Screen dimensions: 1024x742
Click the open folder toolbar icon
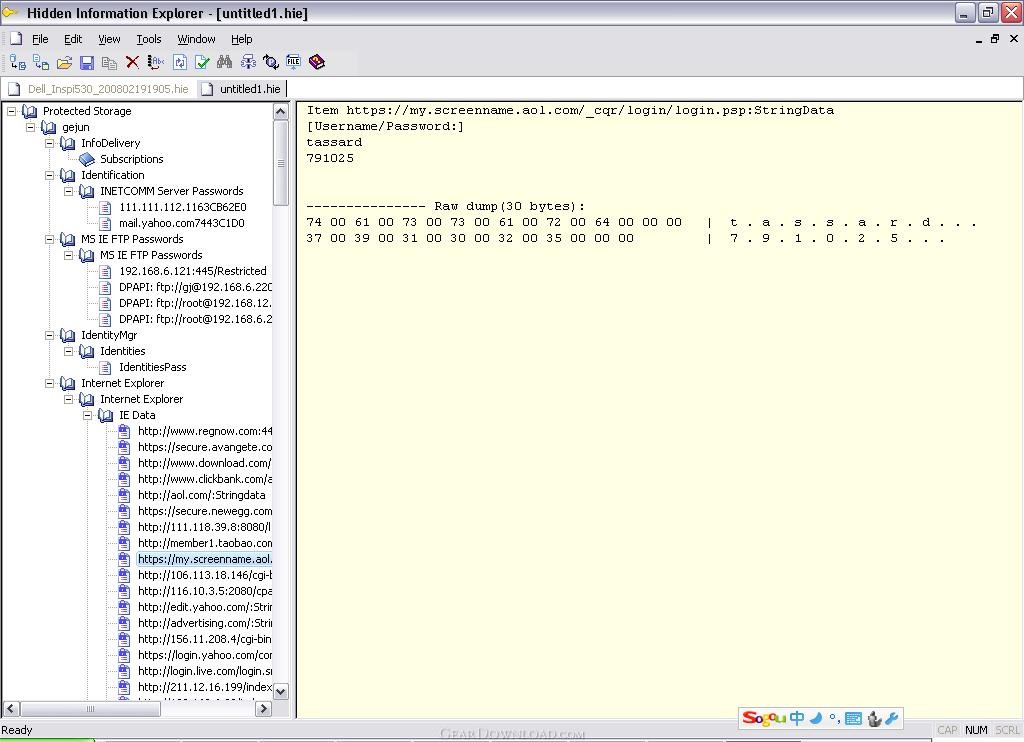[x=64, y=62]
